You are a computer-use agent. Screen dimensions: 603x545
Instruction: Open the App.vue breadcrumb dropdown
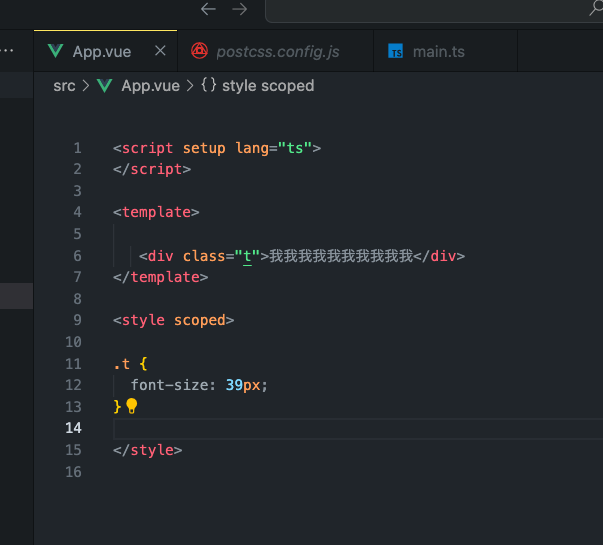point(150,86)
